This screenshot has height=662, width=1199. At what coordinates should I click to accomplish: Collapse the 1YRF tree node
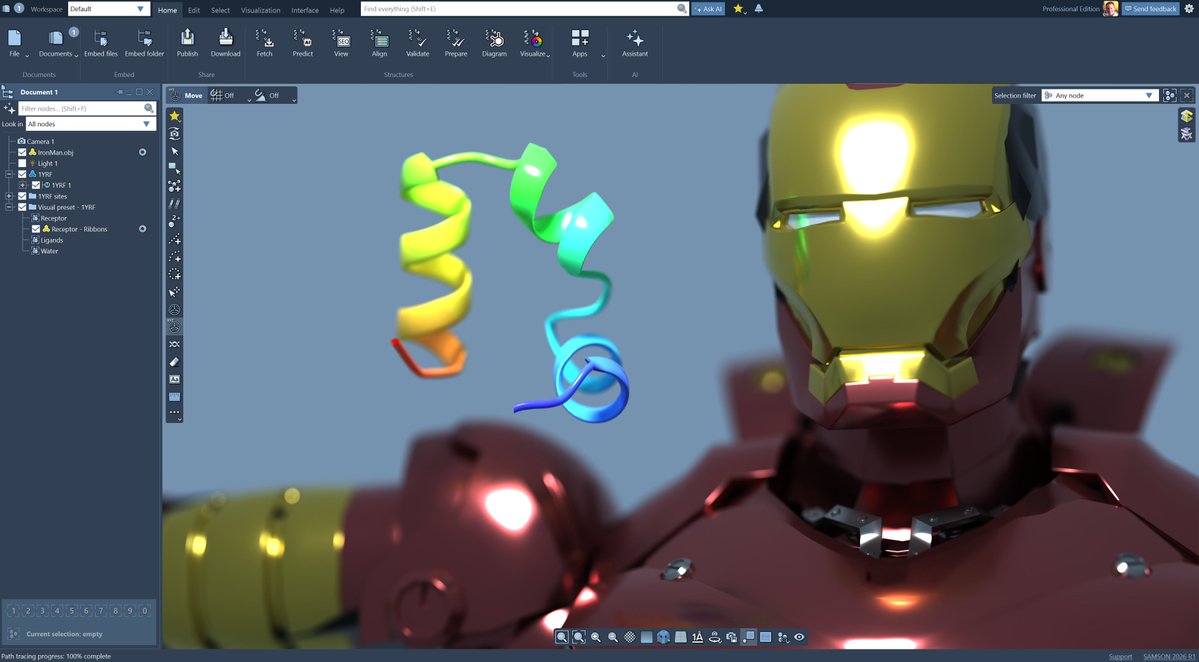(x=10, y=174)
